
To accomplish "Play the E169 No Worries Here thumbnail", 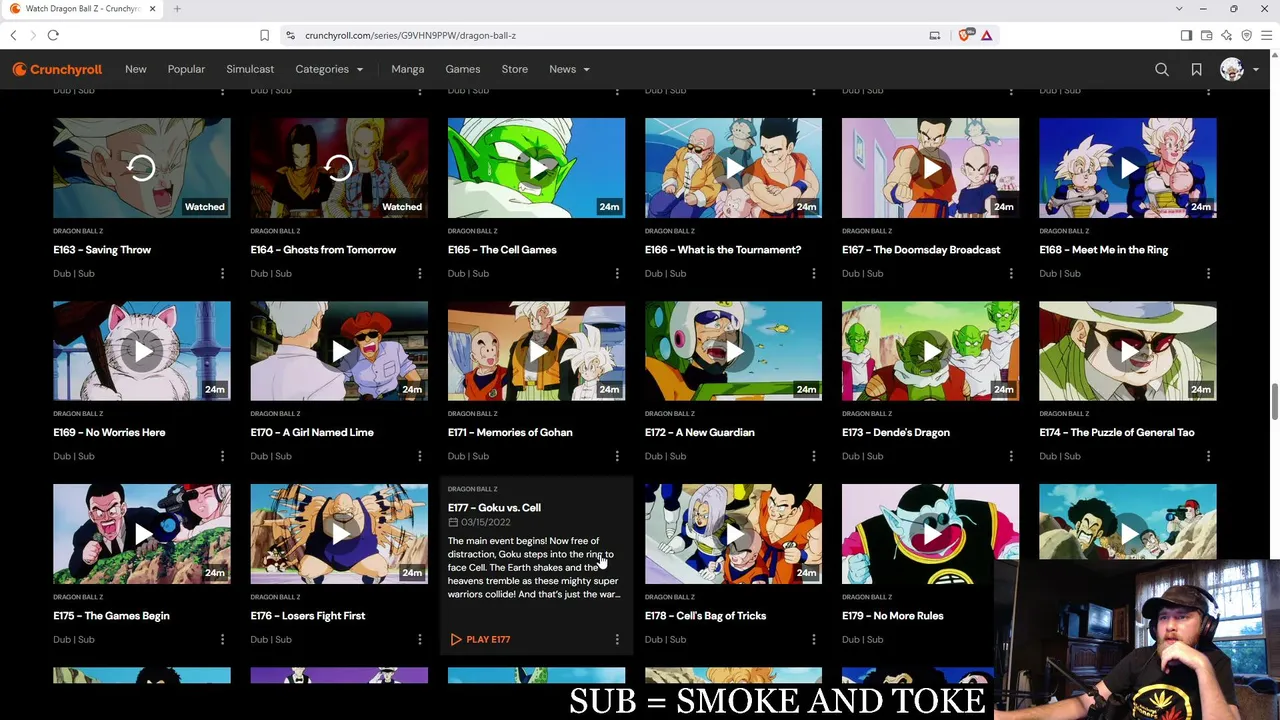I will coord(142,351).
